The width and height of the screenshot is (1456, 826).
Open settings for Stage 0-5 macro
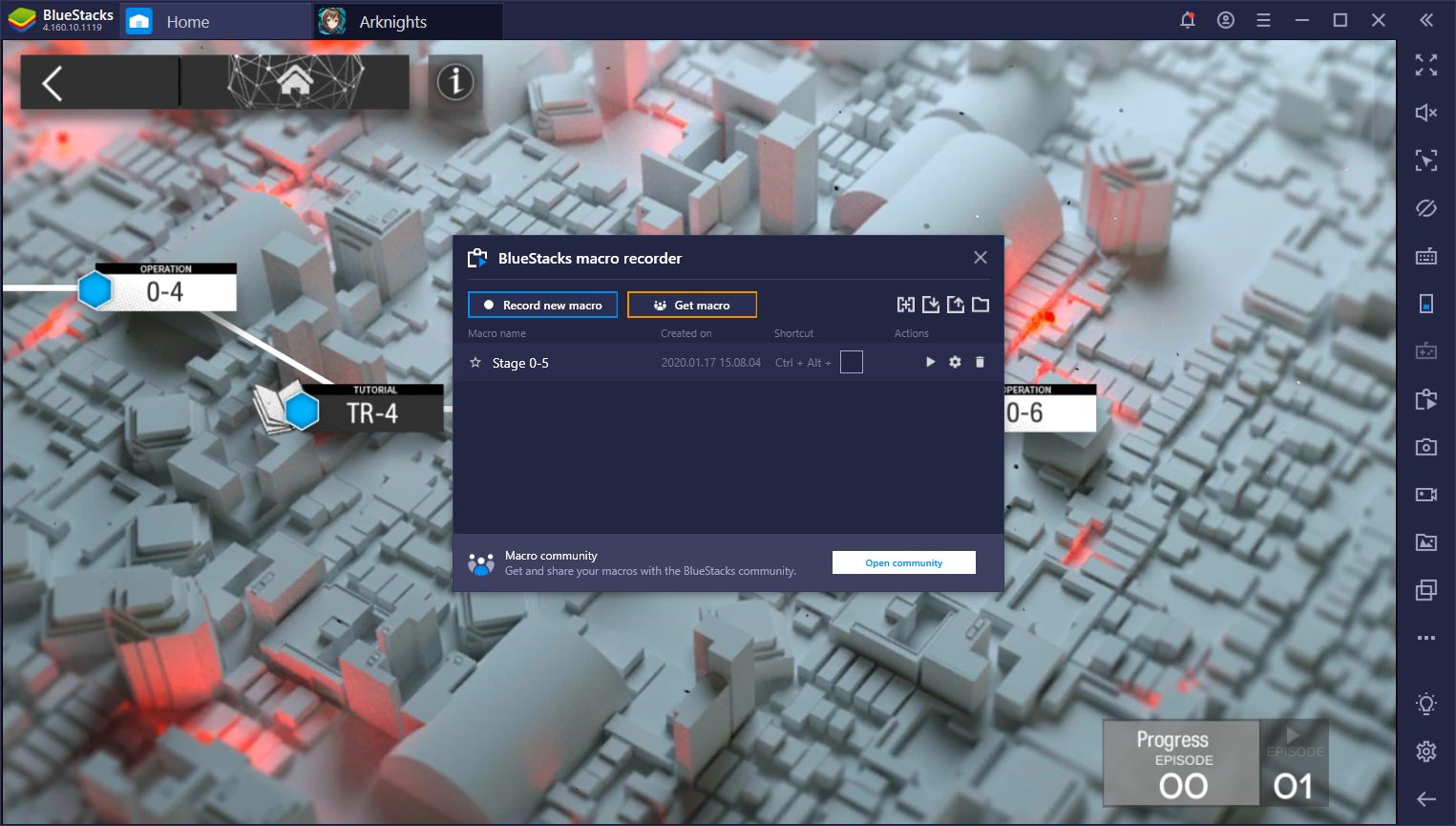[x=955, y=362]
